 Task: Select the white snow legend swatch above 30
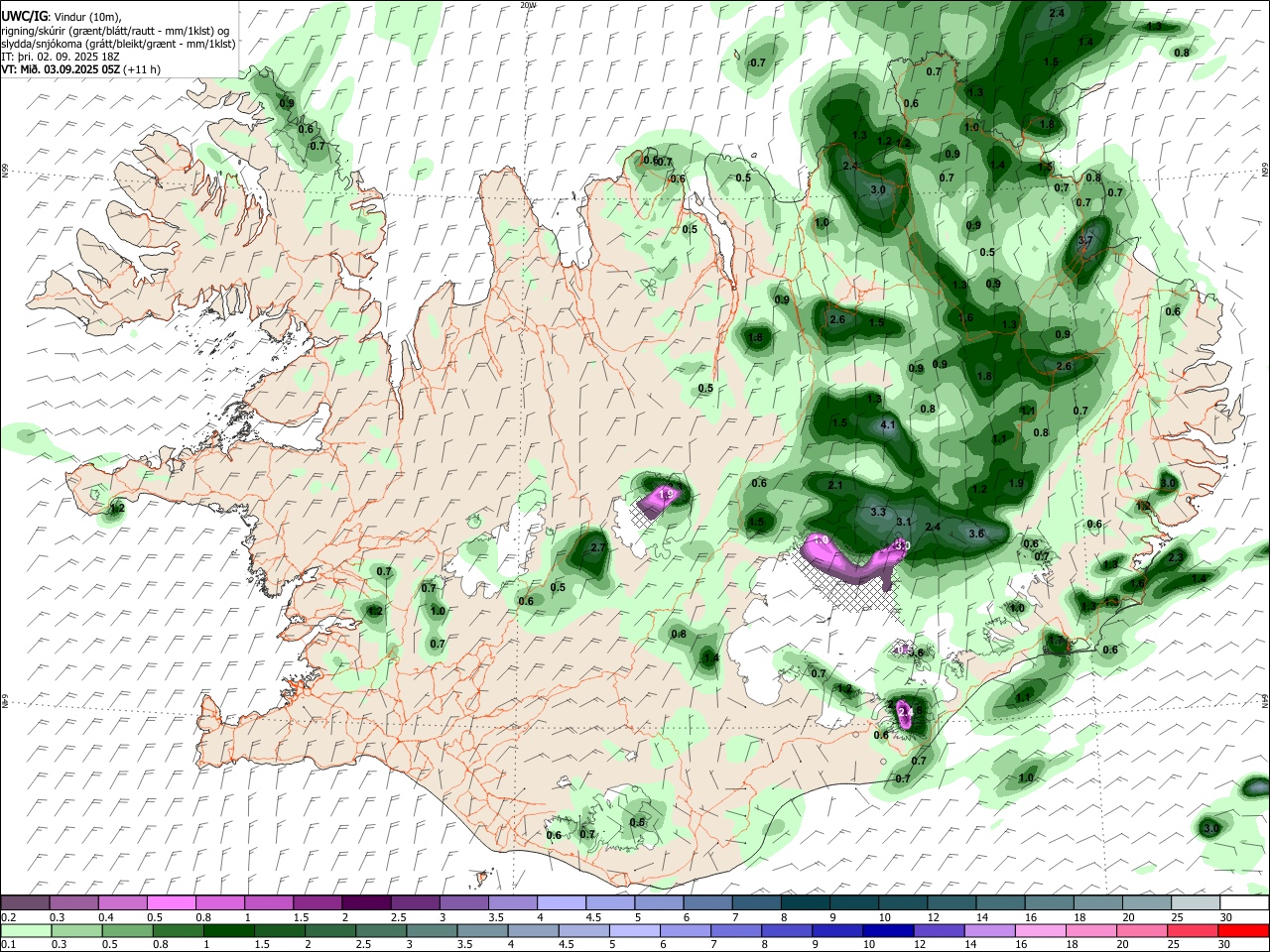click(1244, 903)
